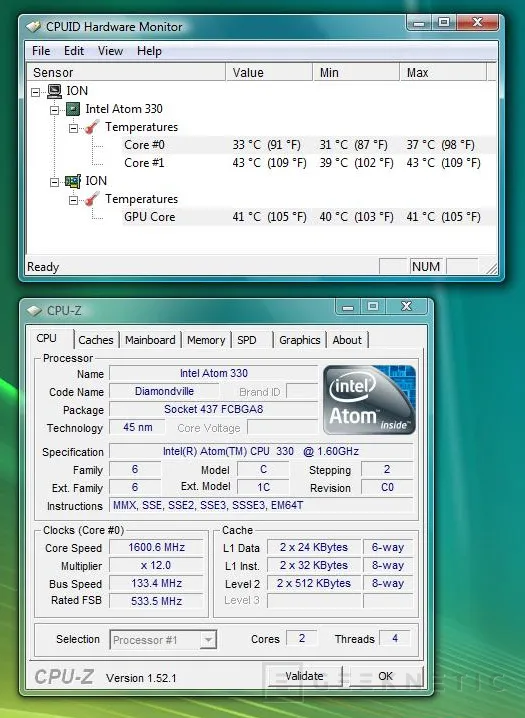
Task: Click the L1 Inst. 2 x 32 KBytes value
Action: 314,566
